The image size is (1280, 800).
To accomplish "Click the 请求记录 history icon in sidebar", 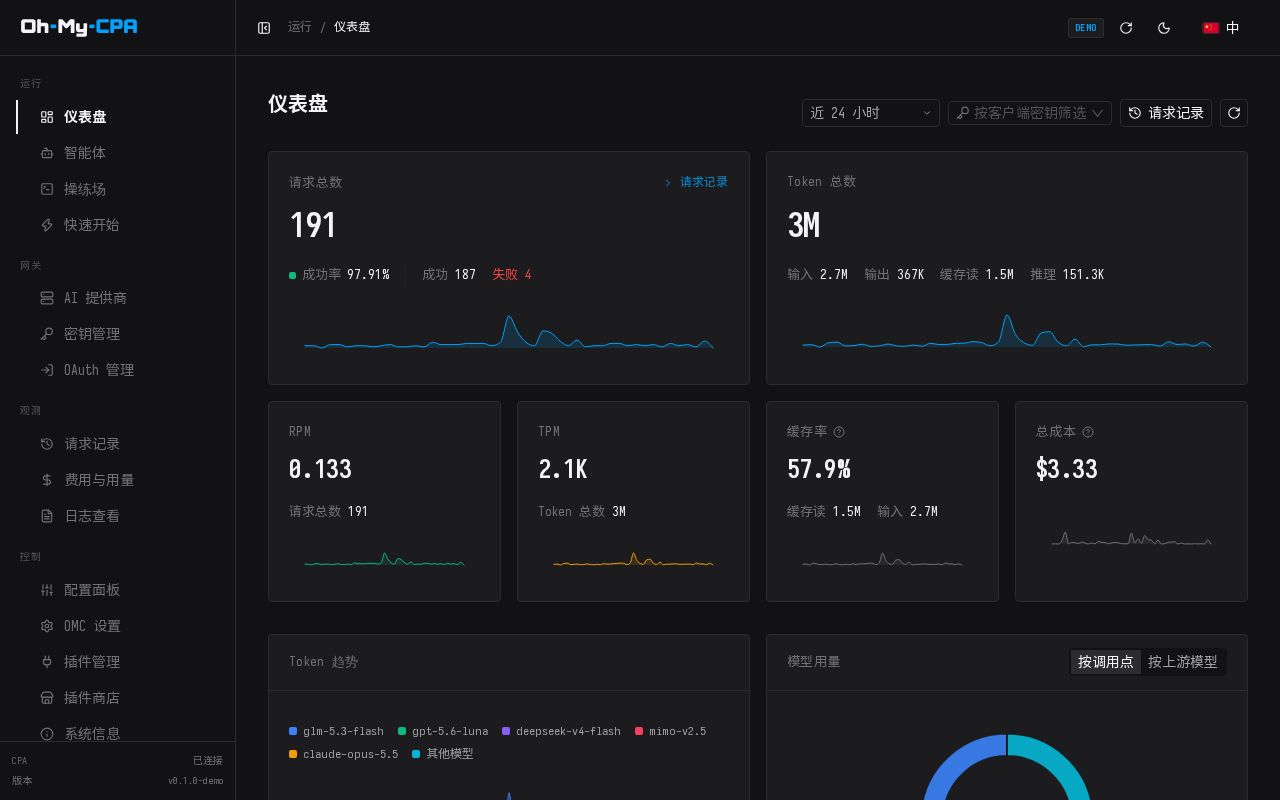I will click(x=47, y=444).
